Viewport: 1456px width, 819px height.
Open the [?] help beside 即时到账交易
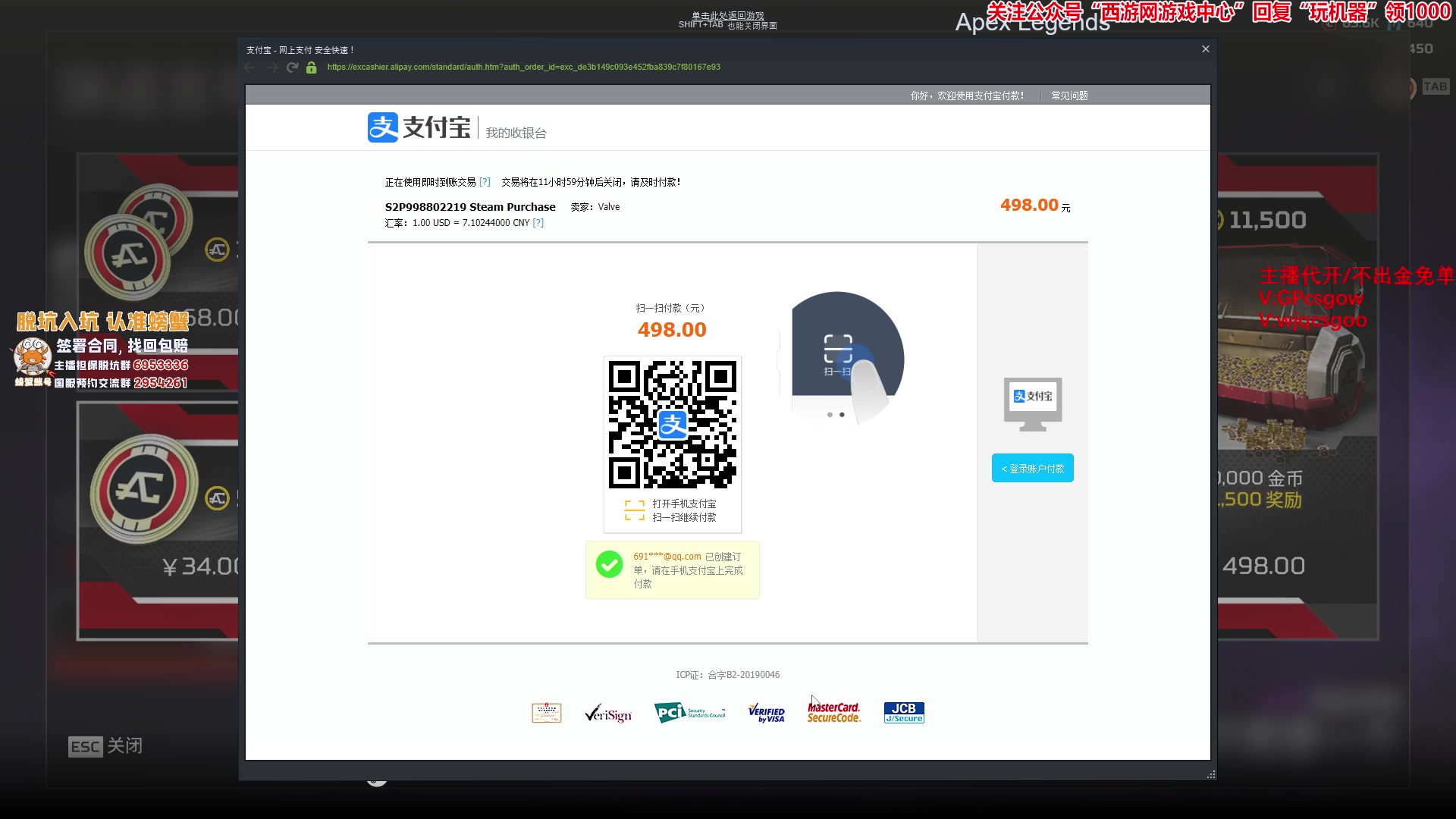click(x=485, y=182)
